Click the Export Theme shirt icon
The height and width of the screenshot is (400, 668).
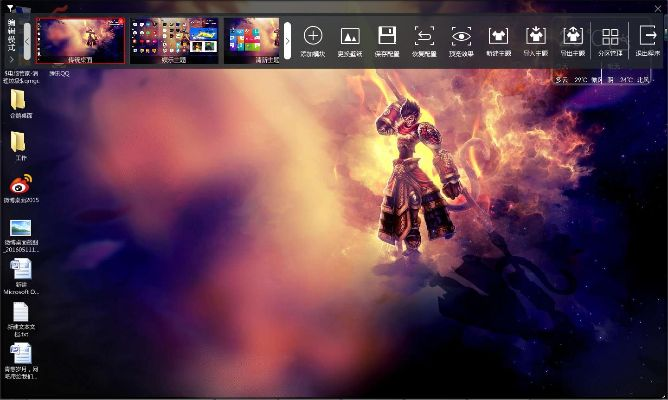pos(573,36)
